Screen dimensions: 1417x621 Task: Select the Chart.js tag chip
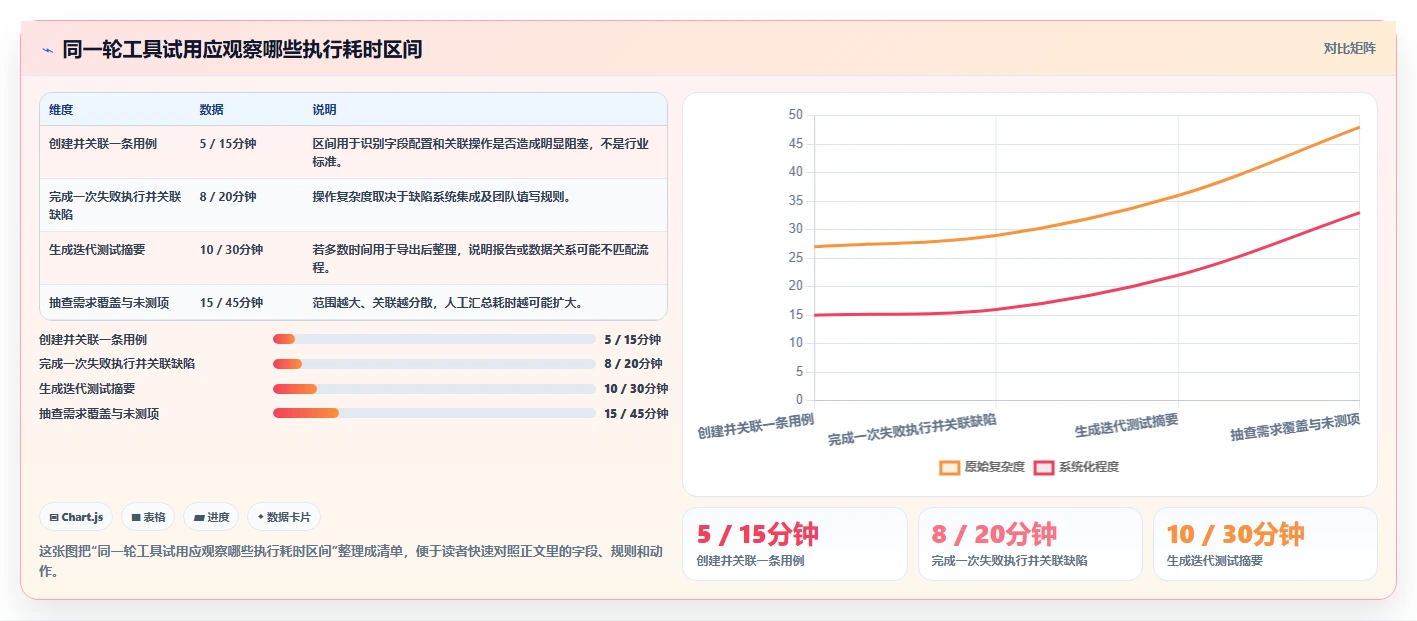pos(76,517)
